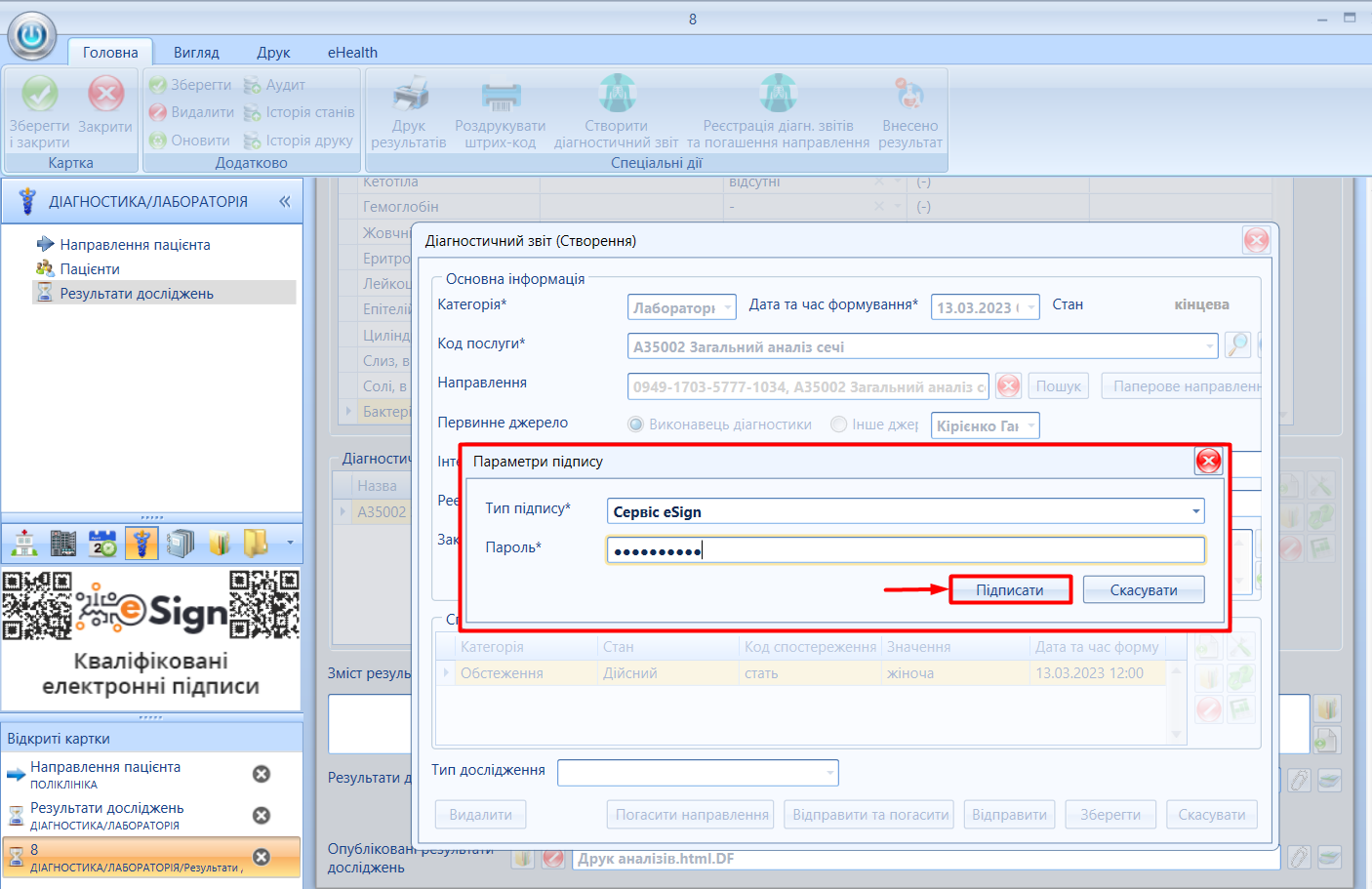Click Роздрукувати штрих-код icon

click(501, 95)
